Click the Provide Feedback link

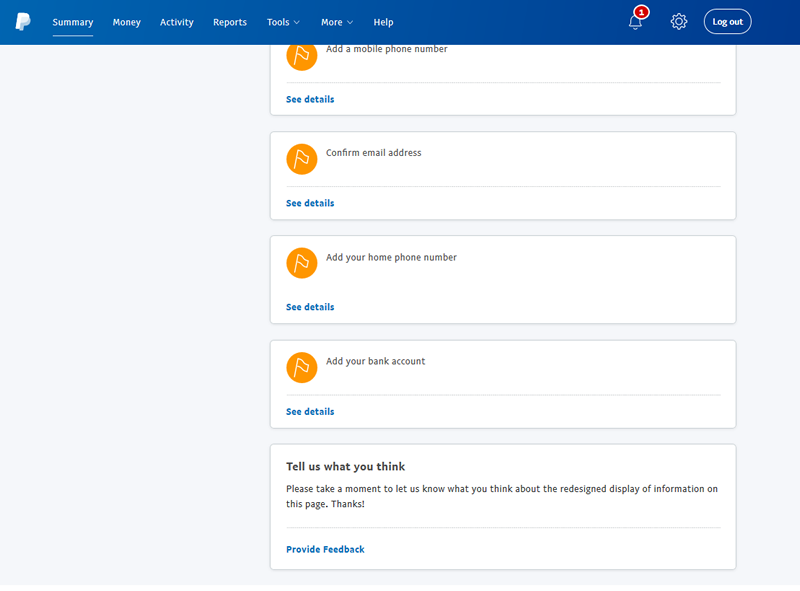point(325,550)
